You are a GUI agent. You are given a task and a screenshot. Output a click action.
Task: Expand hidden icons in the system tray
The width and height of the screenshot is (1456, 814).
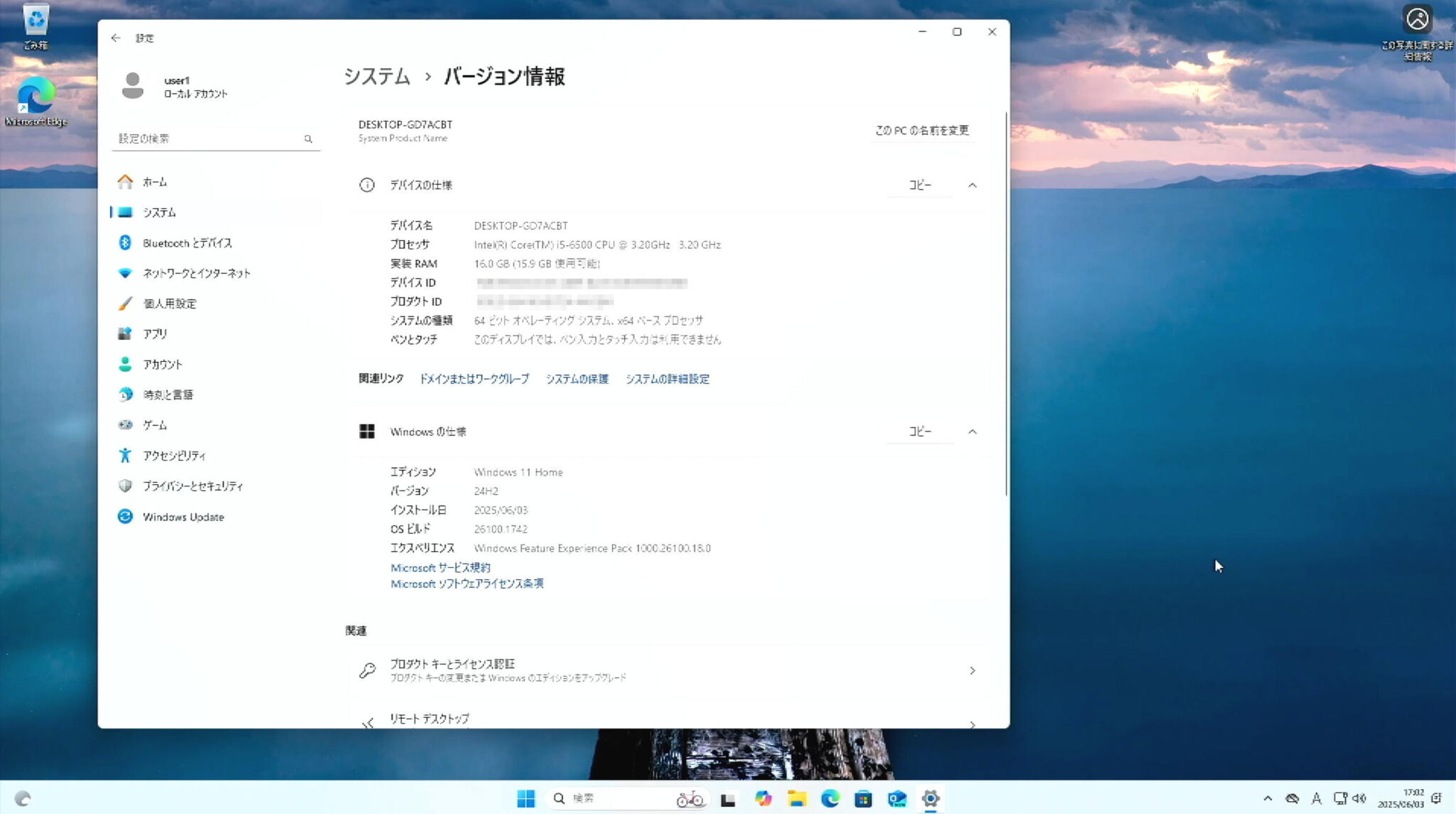click(x=1268, y=798)
